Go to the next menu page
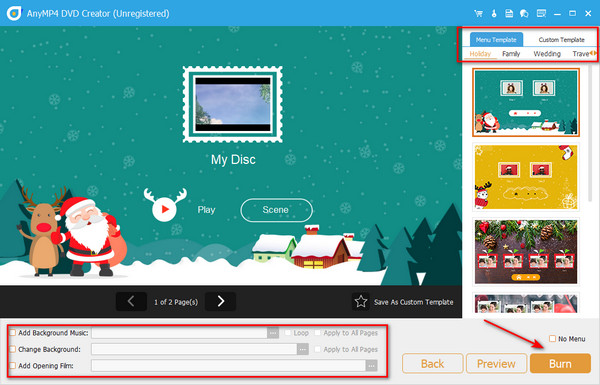Viewport: 600px width, 385px height. (220, 302)
